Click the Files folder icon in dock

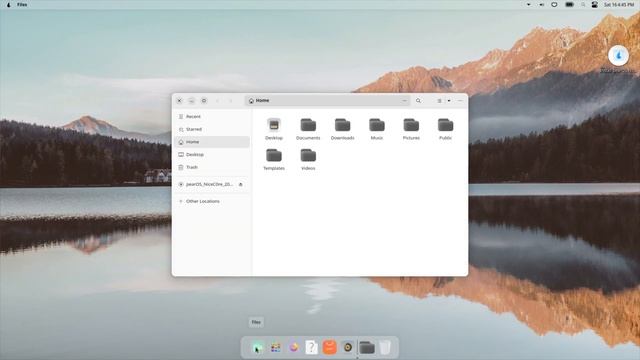coord(367,347)
